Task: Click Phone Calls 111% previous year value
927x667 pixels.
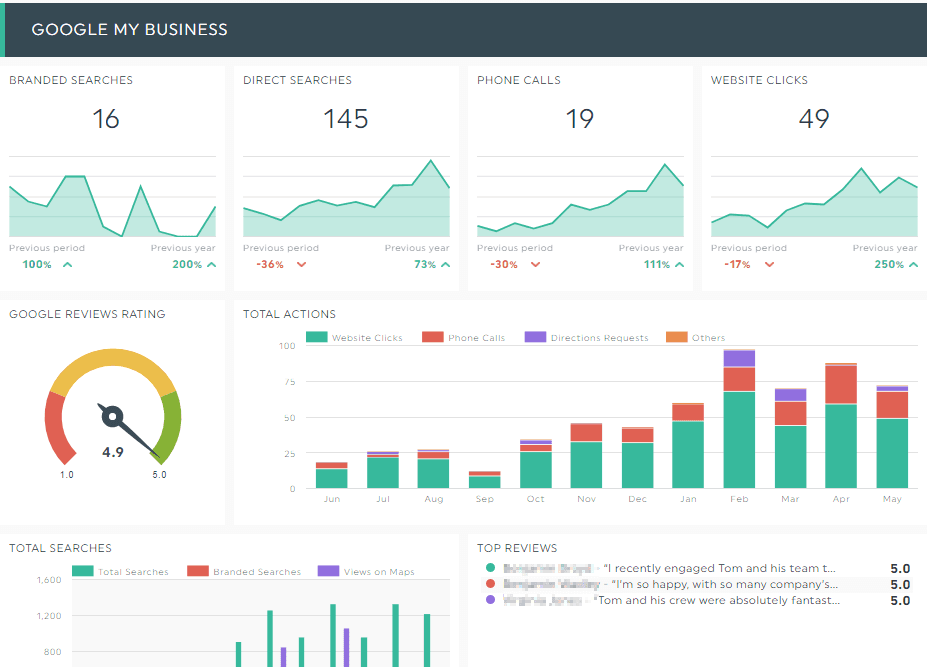Action: (656, 264)
